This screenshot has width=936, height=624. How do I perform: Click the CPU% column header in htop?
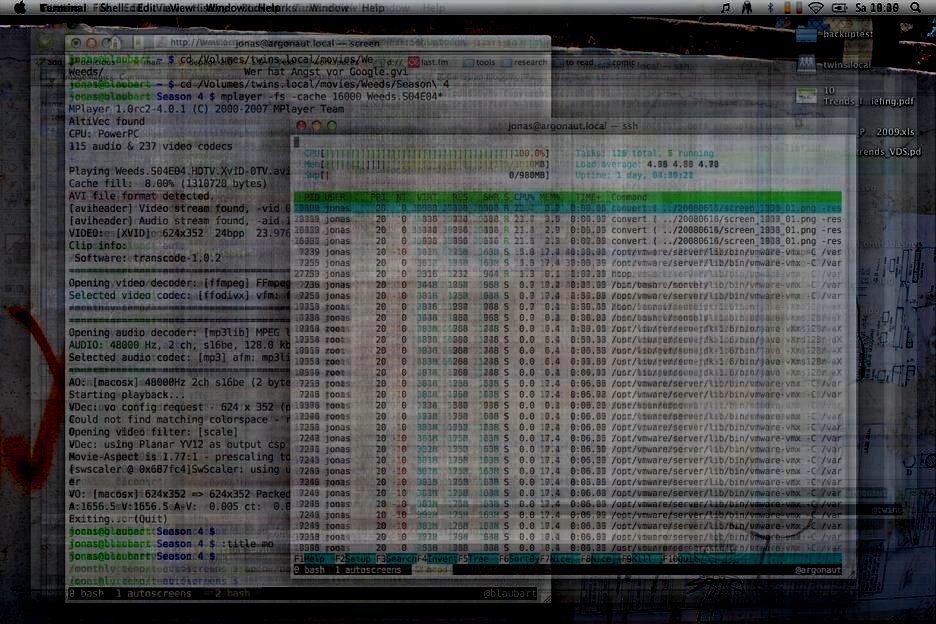coord(524,197)
